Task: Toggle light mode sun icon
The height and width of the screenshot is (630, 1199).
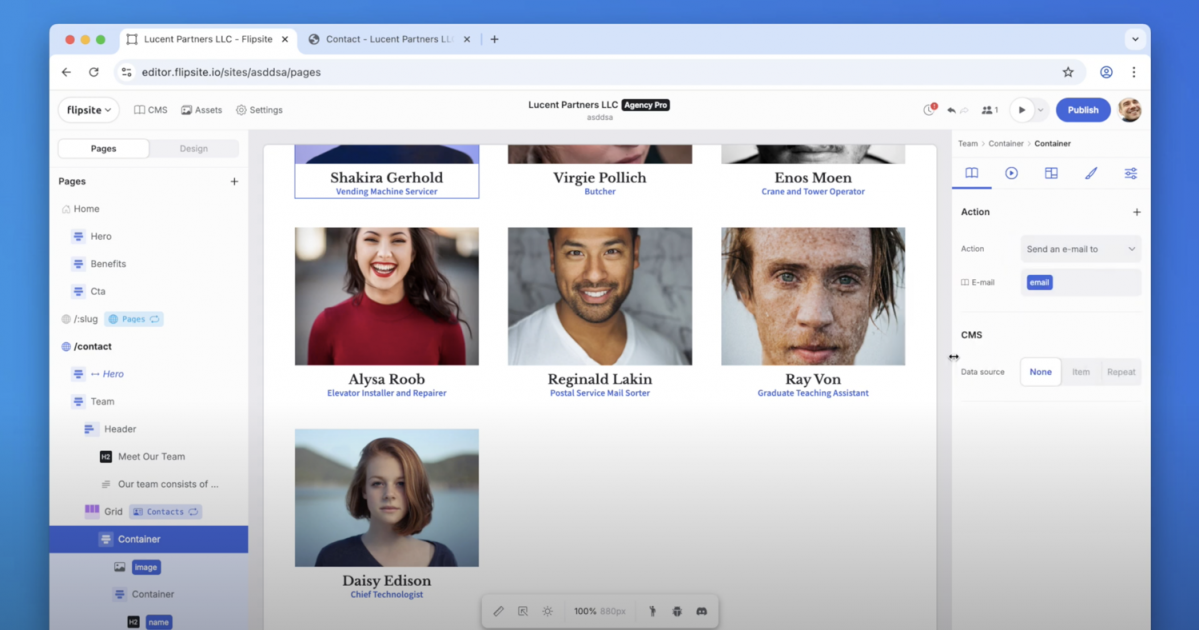Action: 548,612
